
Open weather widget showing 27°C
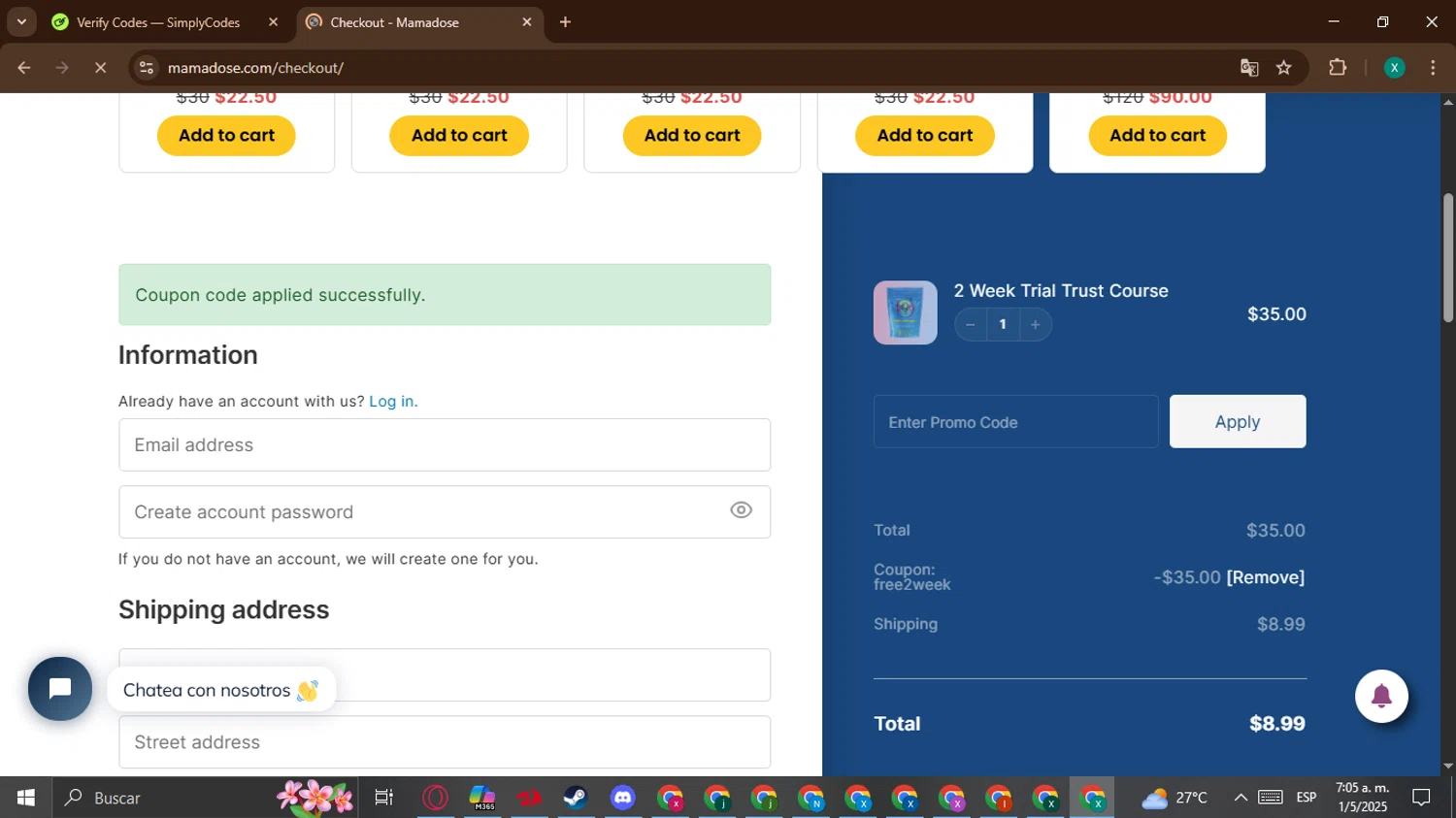tap(1175, 798)
